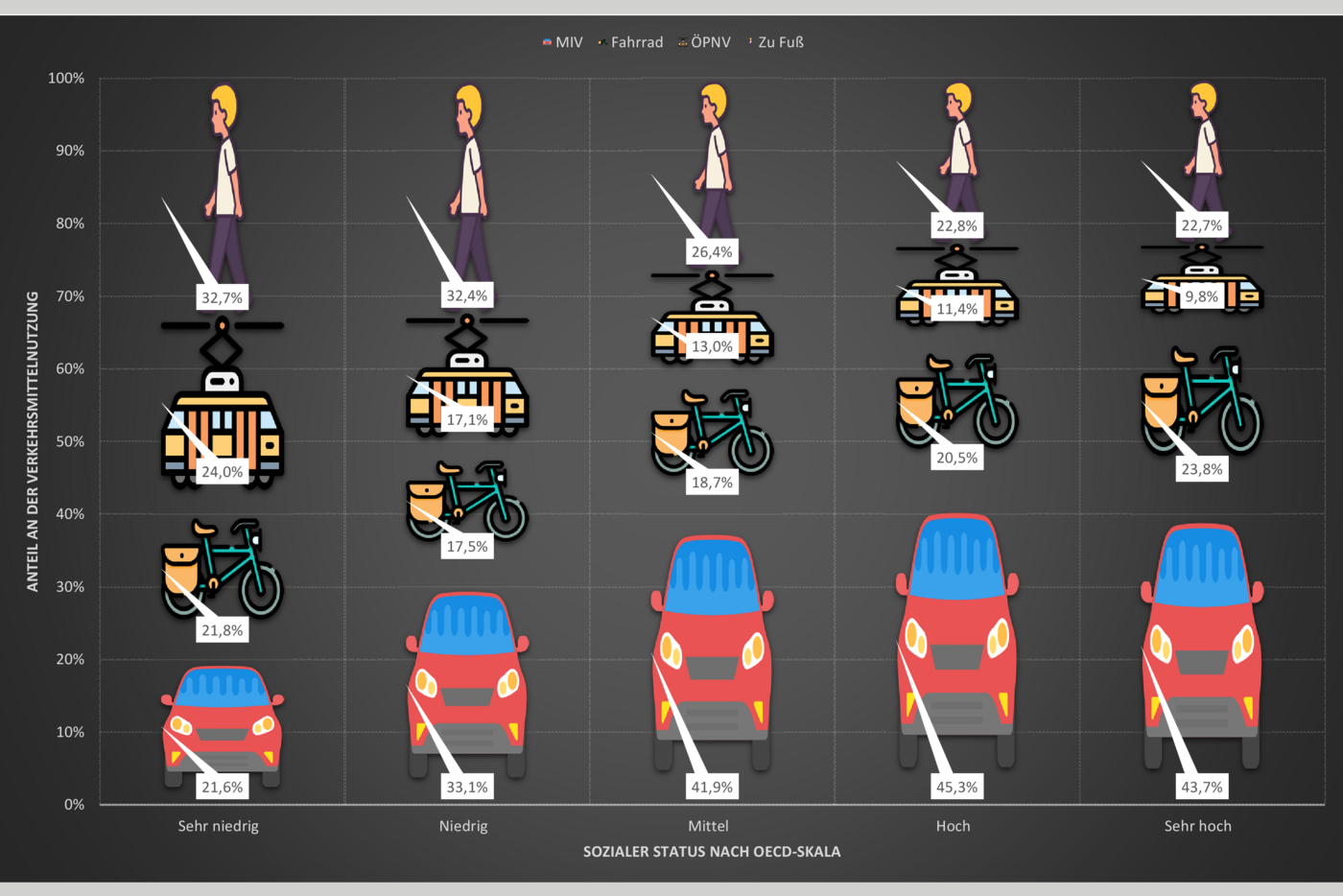Click the 24,0% data label
This screenshot has height=896, width=1343.
pyautogui.click(x=223, y=472)
